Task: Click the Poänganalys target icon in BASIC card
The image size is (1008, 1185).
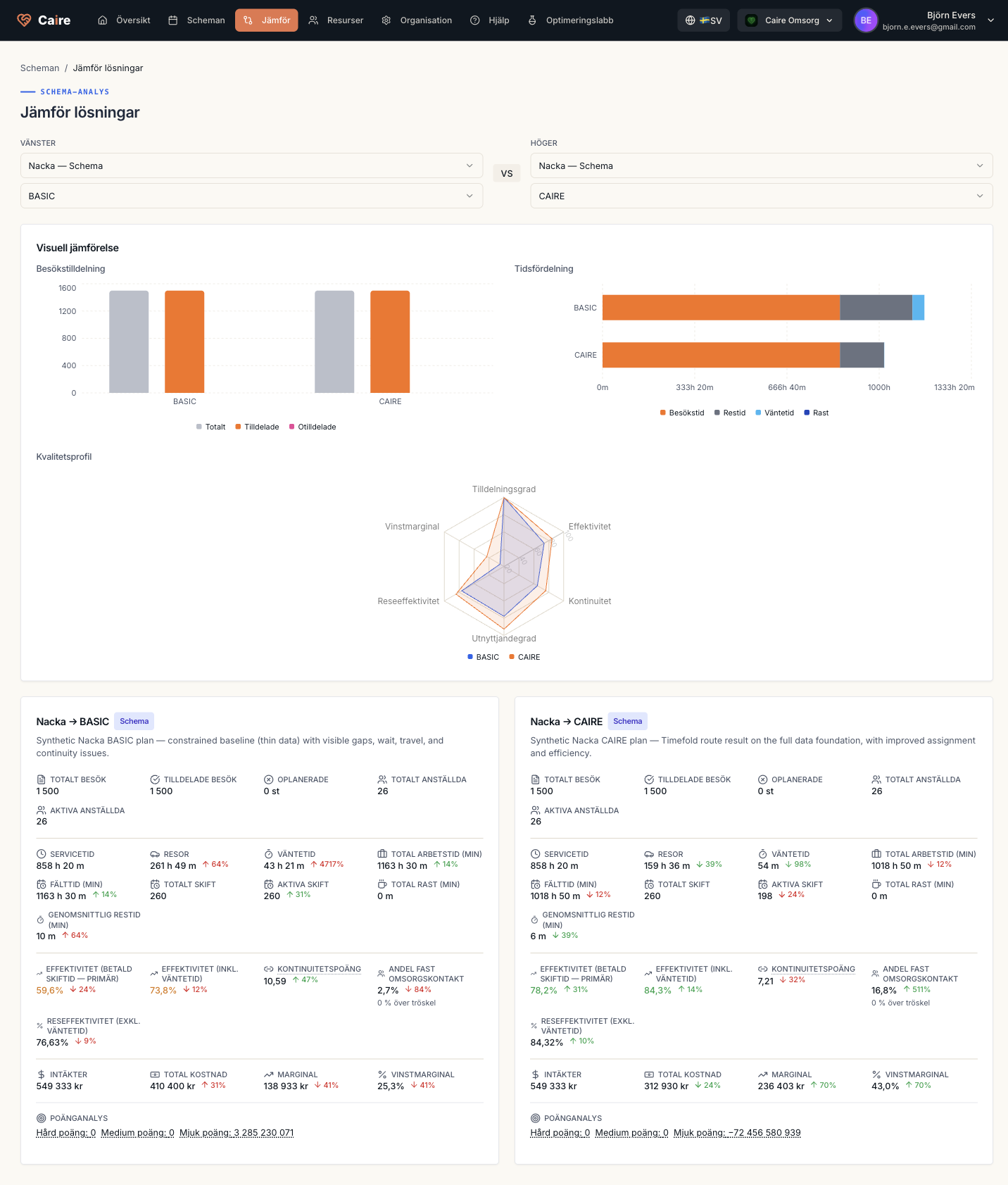Action: coord(41,1118)
